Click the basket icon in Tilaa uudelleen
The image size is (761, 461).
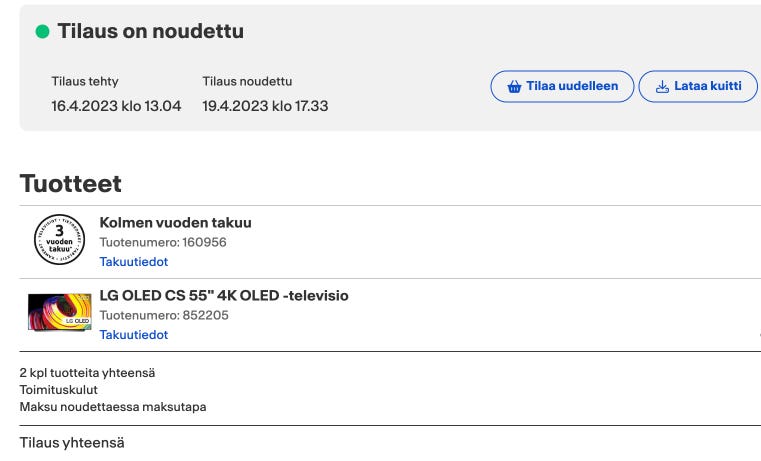[x=514, y=86]
